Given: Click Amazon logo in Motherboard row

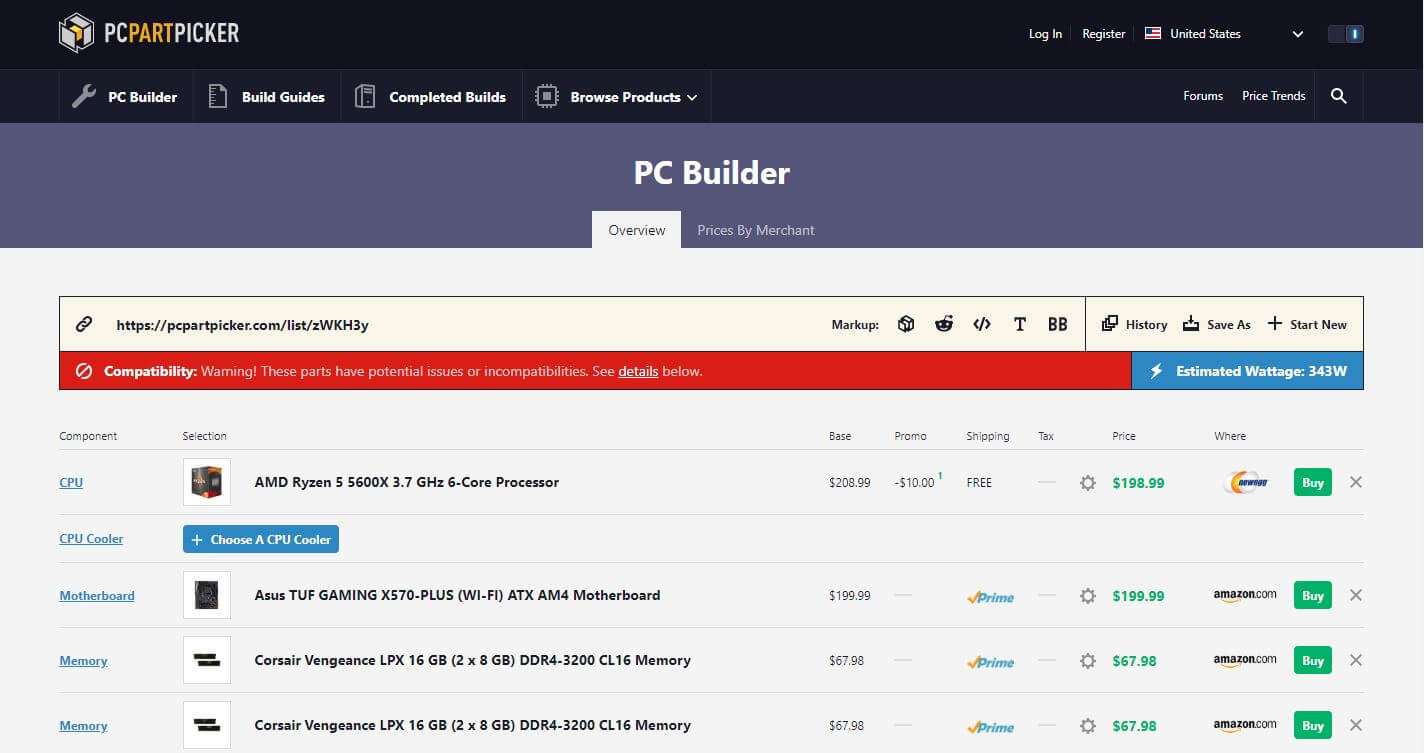Looking at the screenshot, I should [1245, 595].
